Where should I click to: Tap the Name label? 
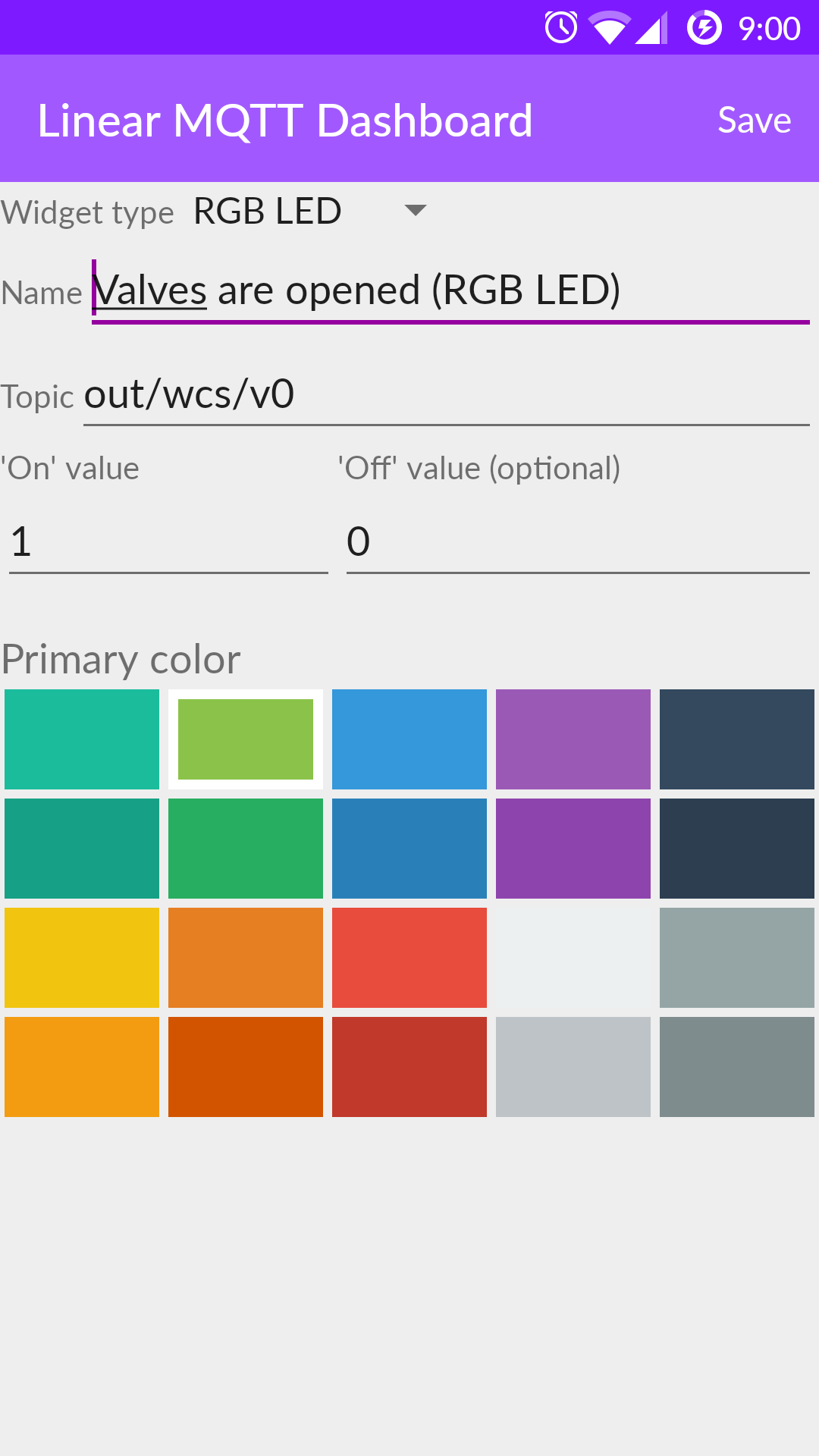[x=42, y=293]
